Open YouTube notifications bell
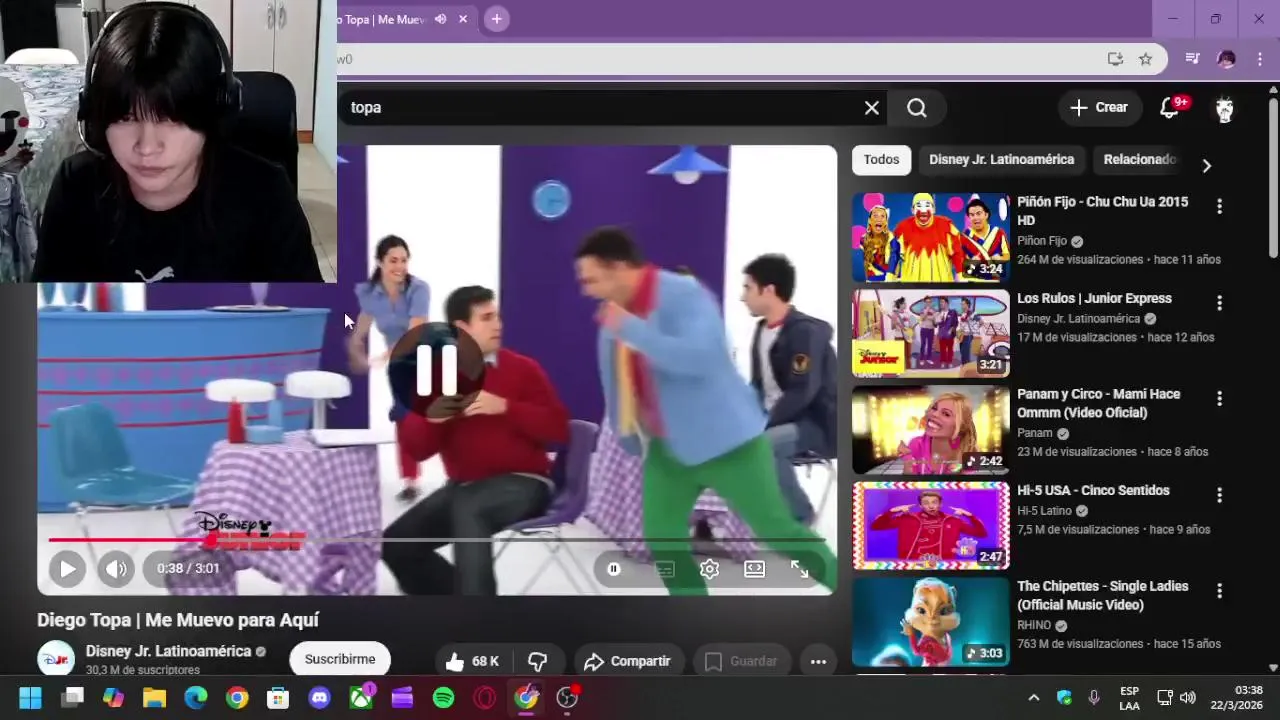The image size is (1280, 720). click(x=1169, y=108)
